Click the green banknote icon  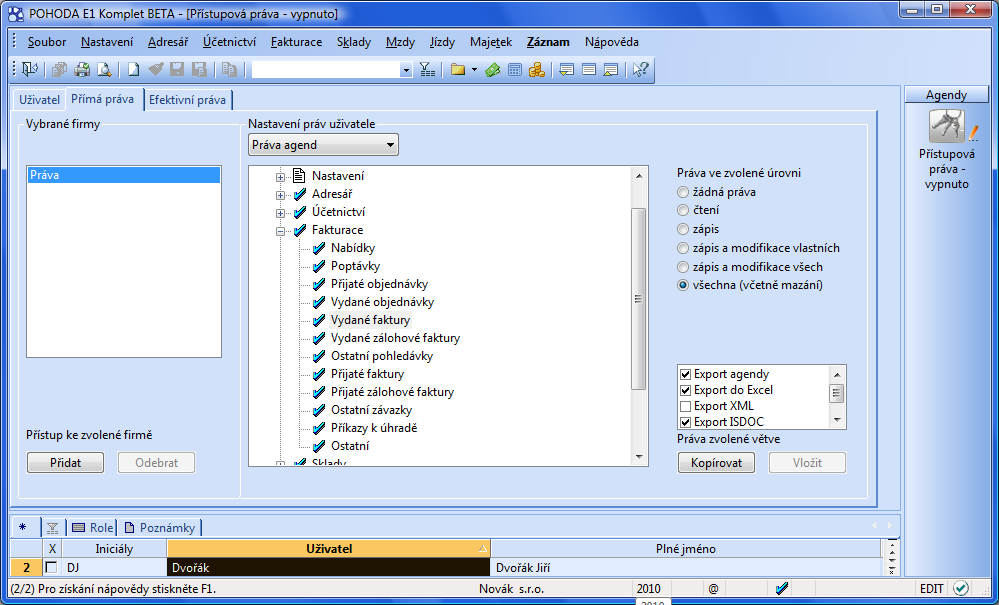point(492,69)
